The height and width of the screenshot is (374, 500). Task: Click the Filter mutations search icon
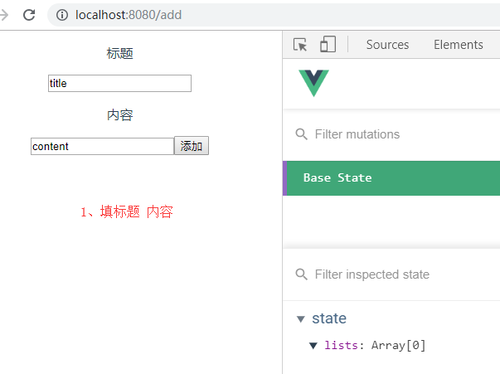point(301,134)
